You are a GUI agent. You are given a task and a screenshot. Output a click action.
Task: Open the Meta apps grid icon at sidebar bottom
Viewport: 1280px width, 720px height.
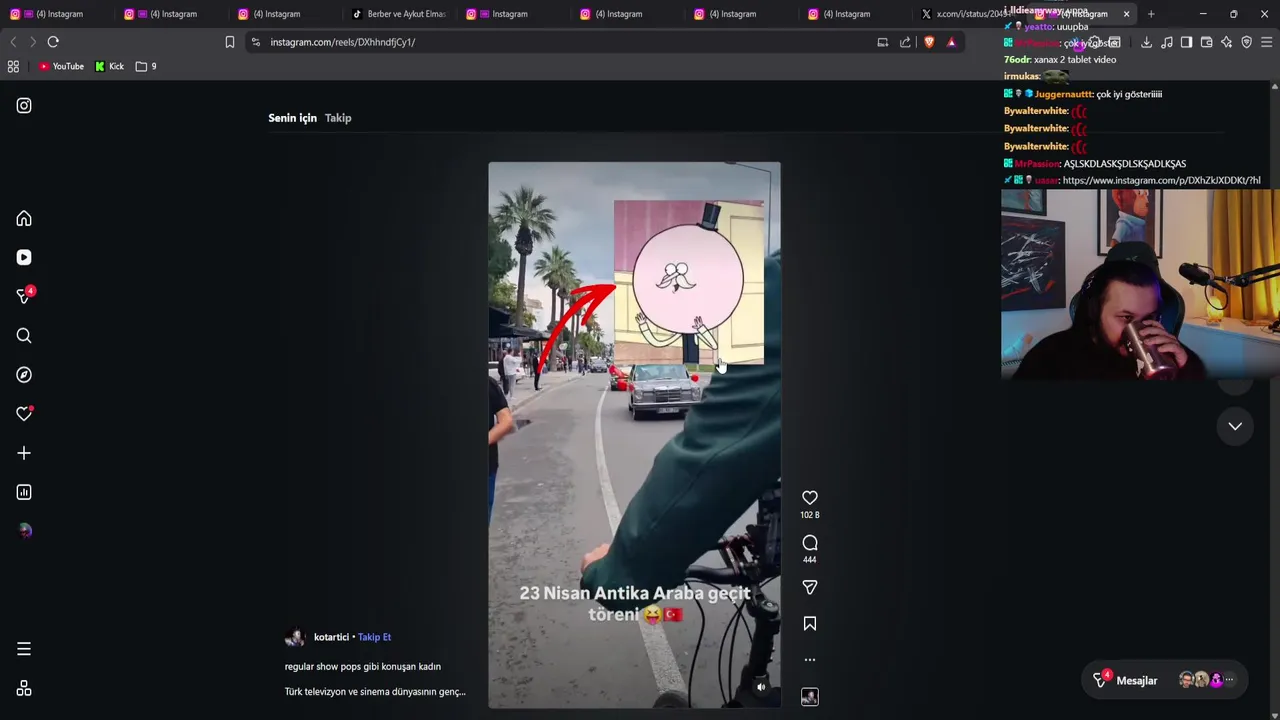[x=24, y=688]
